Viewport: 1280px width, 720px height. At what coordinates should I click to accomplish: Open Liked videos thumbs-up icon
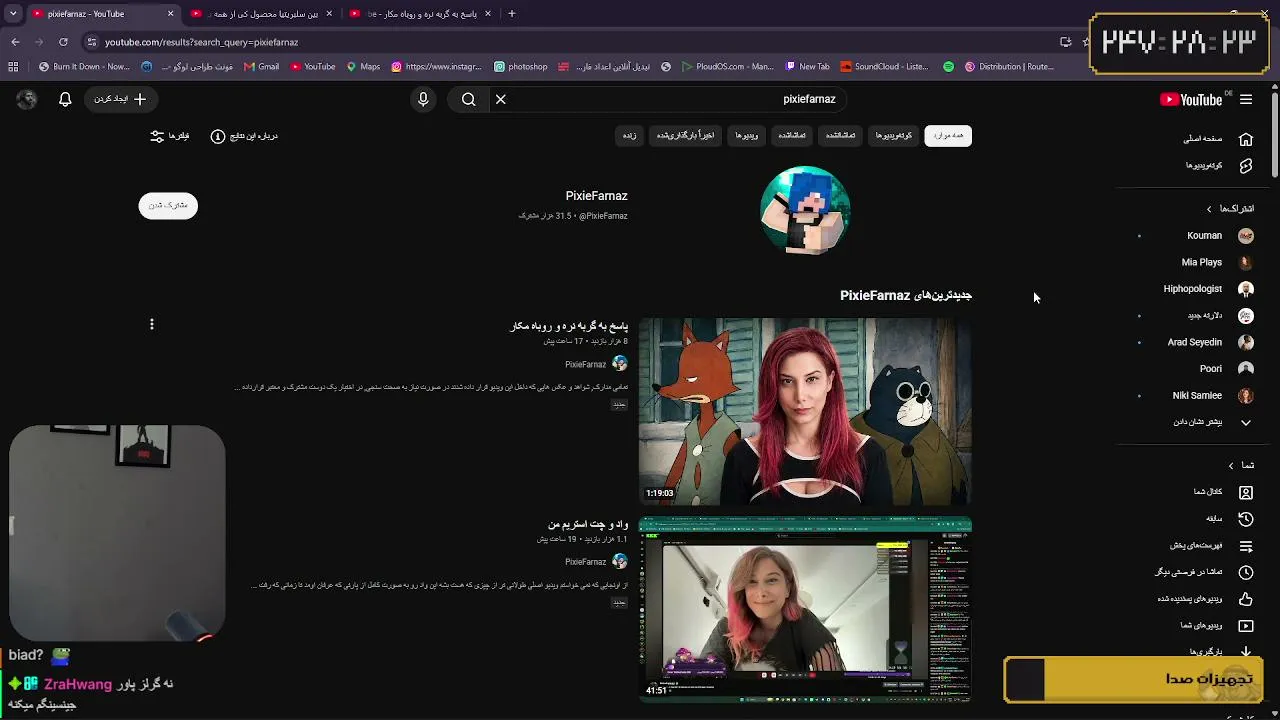(1246, 599)
